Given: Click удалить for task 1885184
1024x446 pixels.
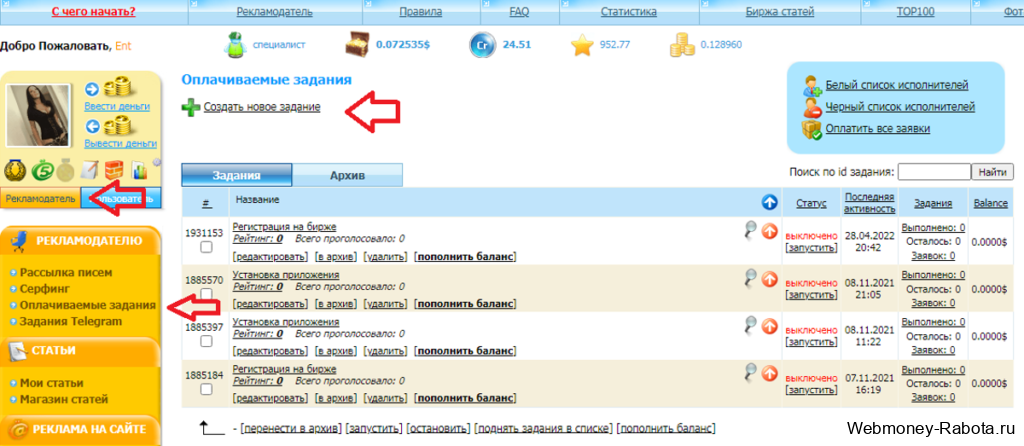Looking at the screenshot, I should point(385,398).
